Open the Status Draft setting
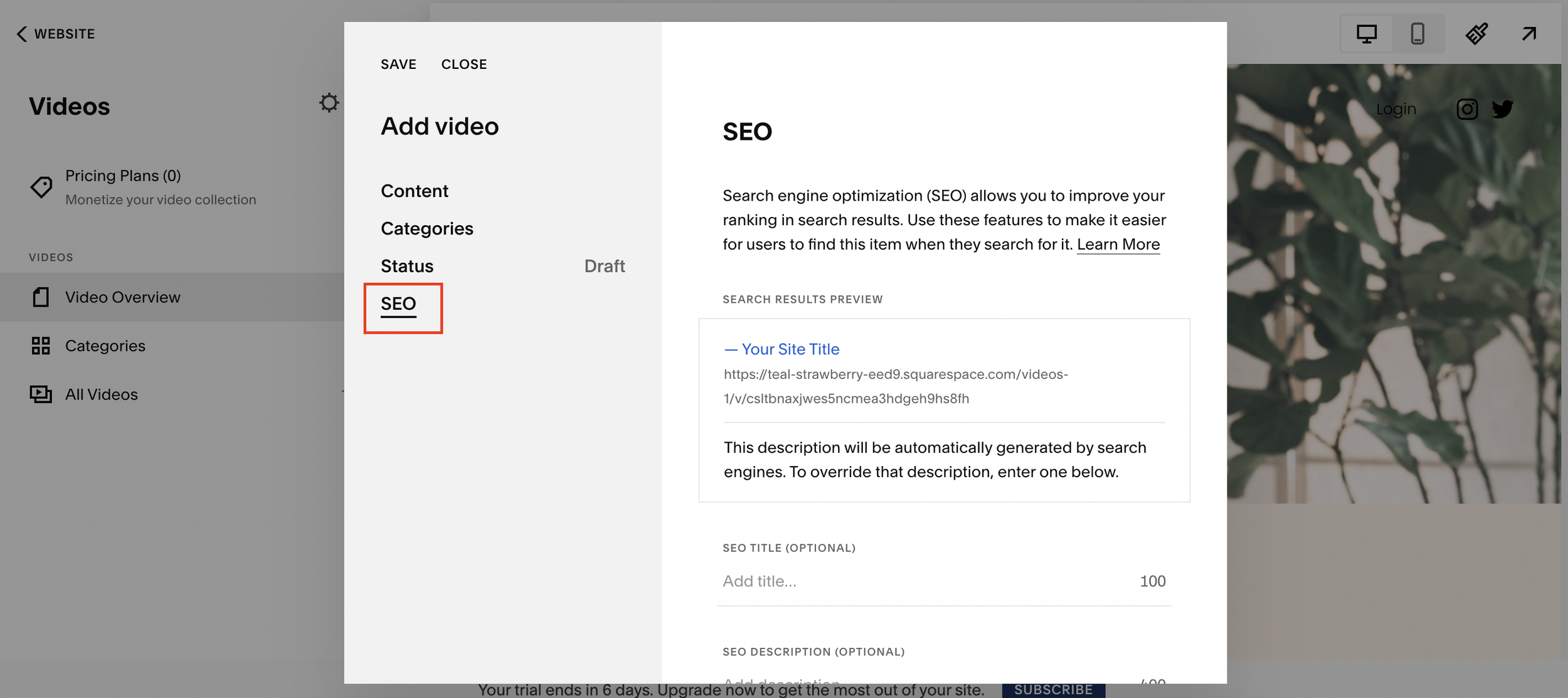Screen dimensions: 1568x698 (x=502, y=267)
